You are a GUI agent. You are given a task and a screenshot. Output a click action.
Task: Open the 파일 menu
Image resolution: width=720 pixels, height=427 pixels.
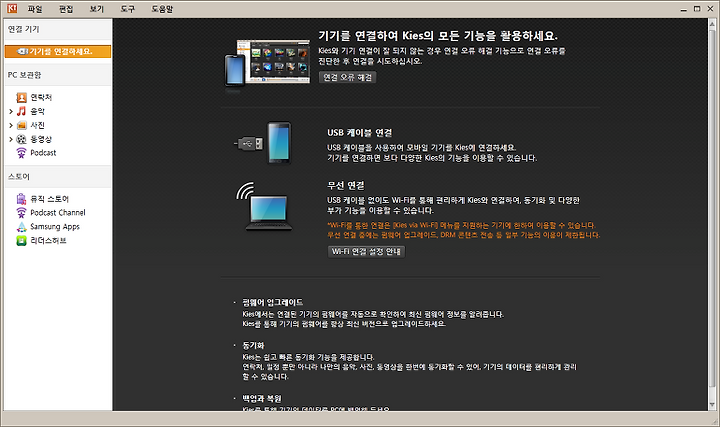tap(34, 9)
